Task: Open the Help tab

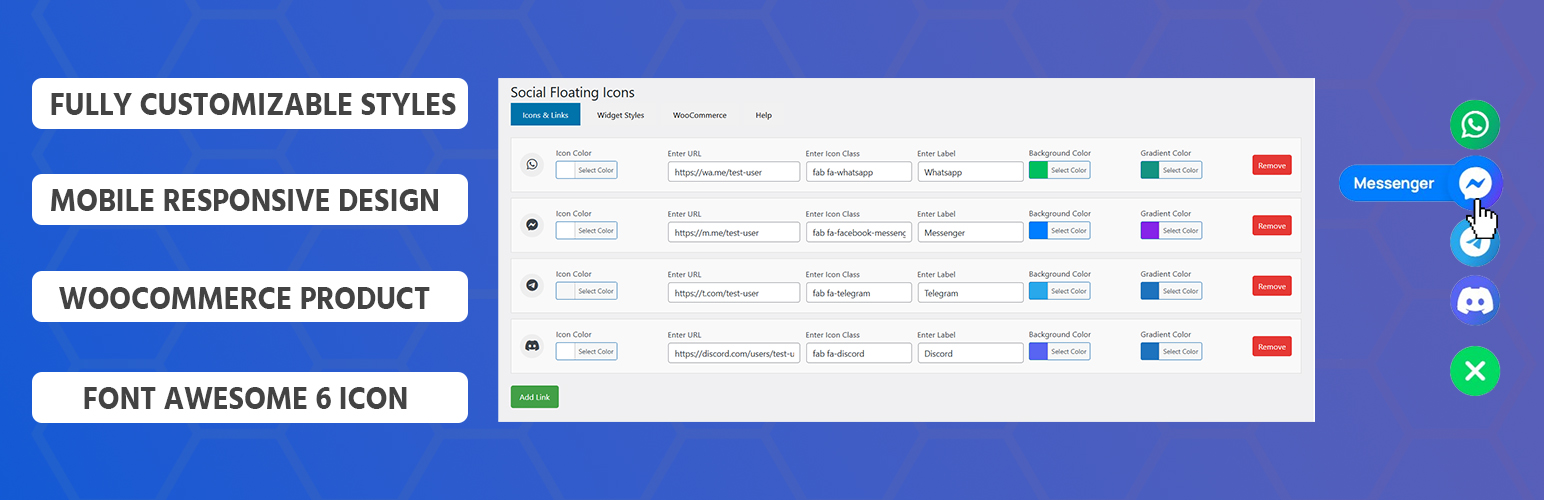Action: coord(763,115)
